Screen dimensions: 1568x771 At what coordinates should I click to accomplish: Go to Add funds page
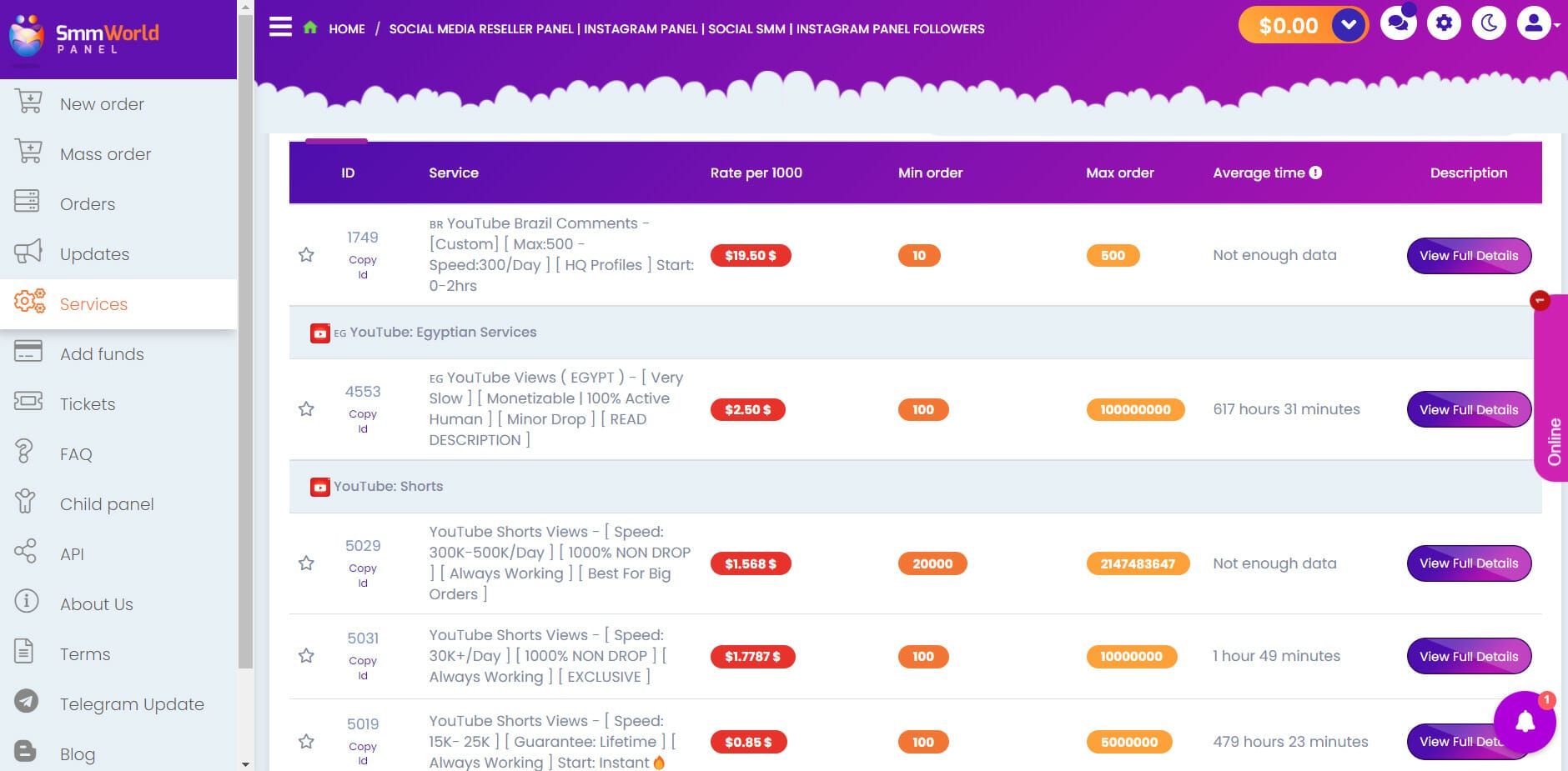pos(102,354)
